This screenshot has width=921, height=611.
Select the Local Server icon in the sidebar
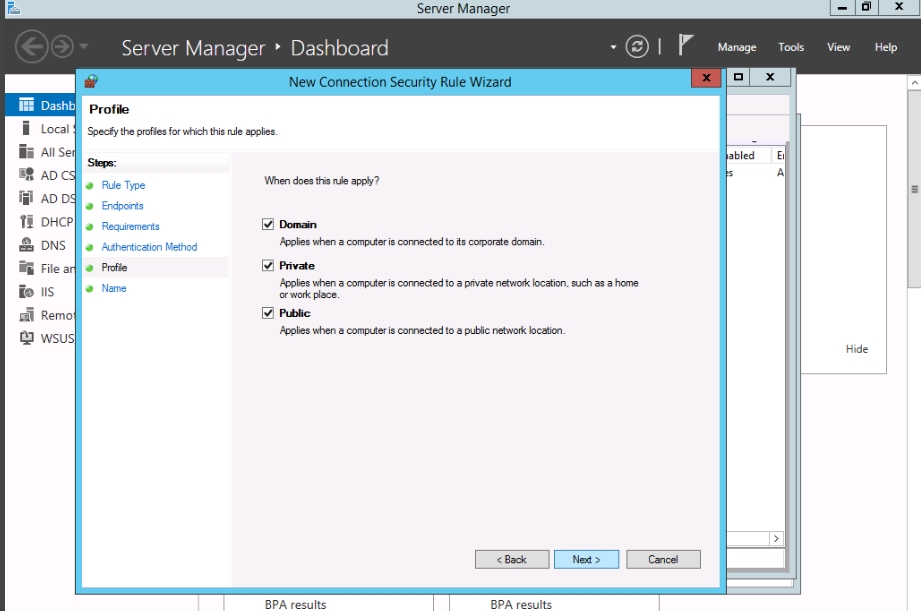click(26, 128)
